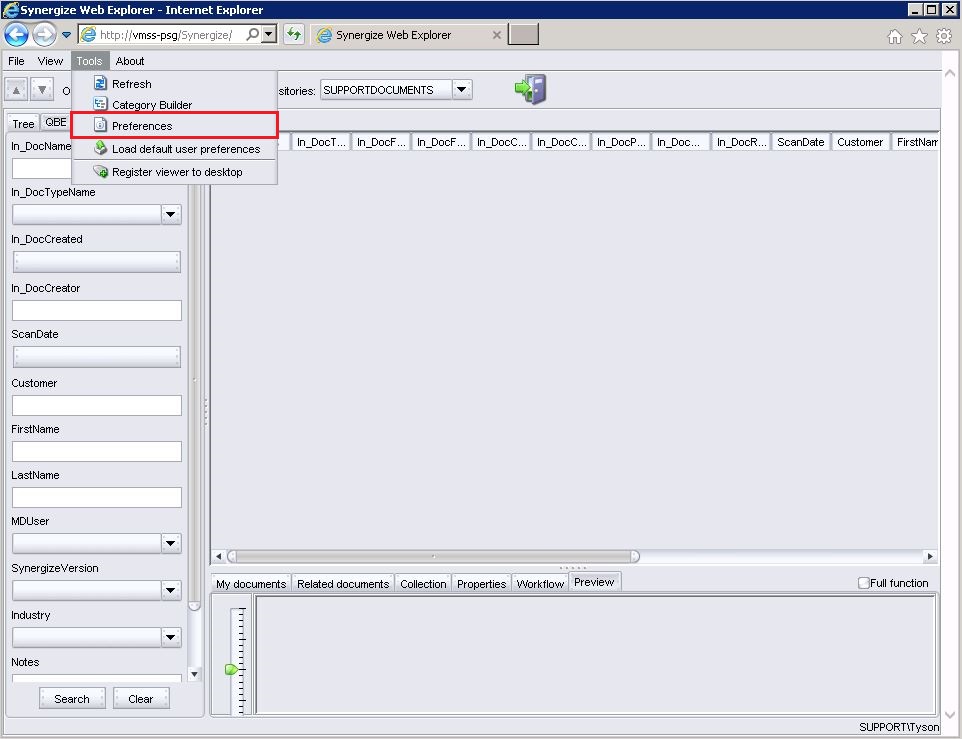Click SUPPORT\Tyson status bar text
Viewport: 962px width, 739px height.
coord(899,727)
